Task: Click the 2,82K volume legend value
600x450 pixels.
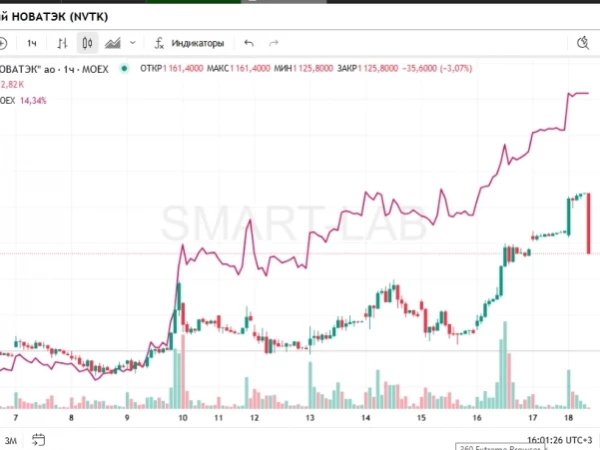Action: click(12, 85)
